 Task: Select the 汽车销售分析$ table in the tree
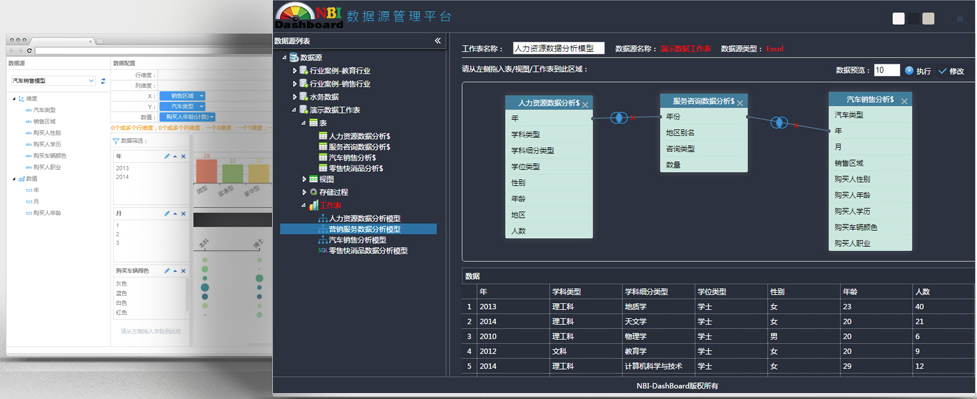click(x=353, y=158)
